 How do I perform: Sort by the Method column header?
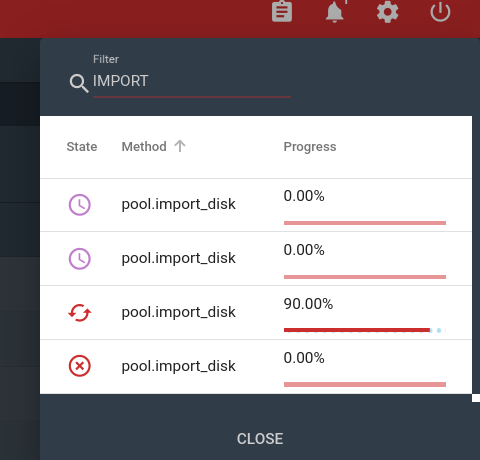point(144,147)
